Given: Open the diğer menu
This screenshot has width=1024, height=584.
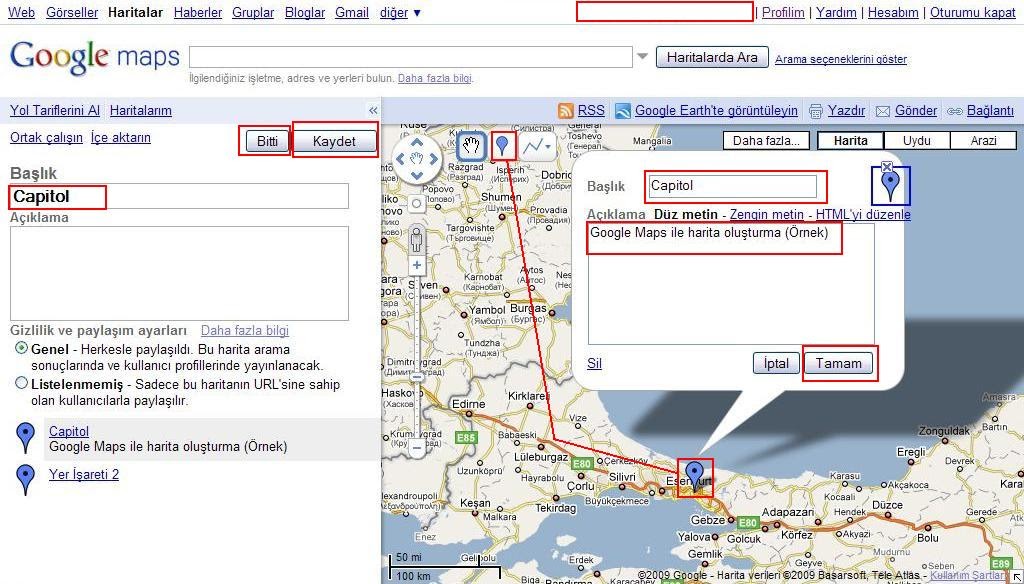Looking at the screenshot, I should [400, 12].
